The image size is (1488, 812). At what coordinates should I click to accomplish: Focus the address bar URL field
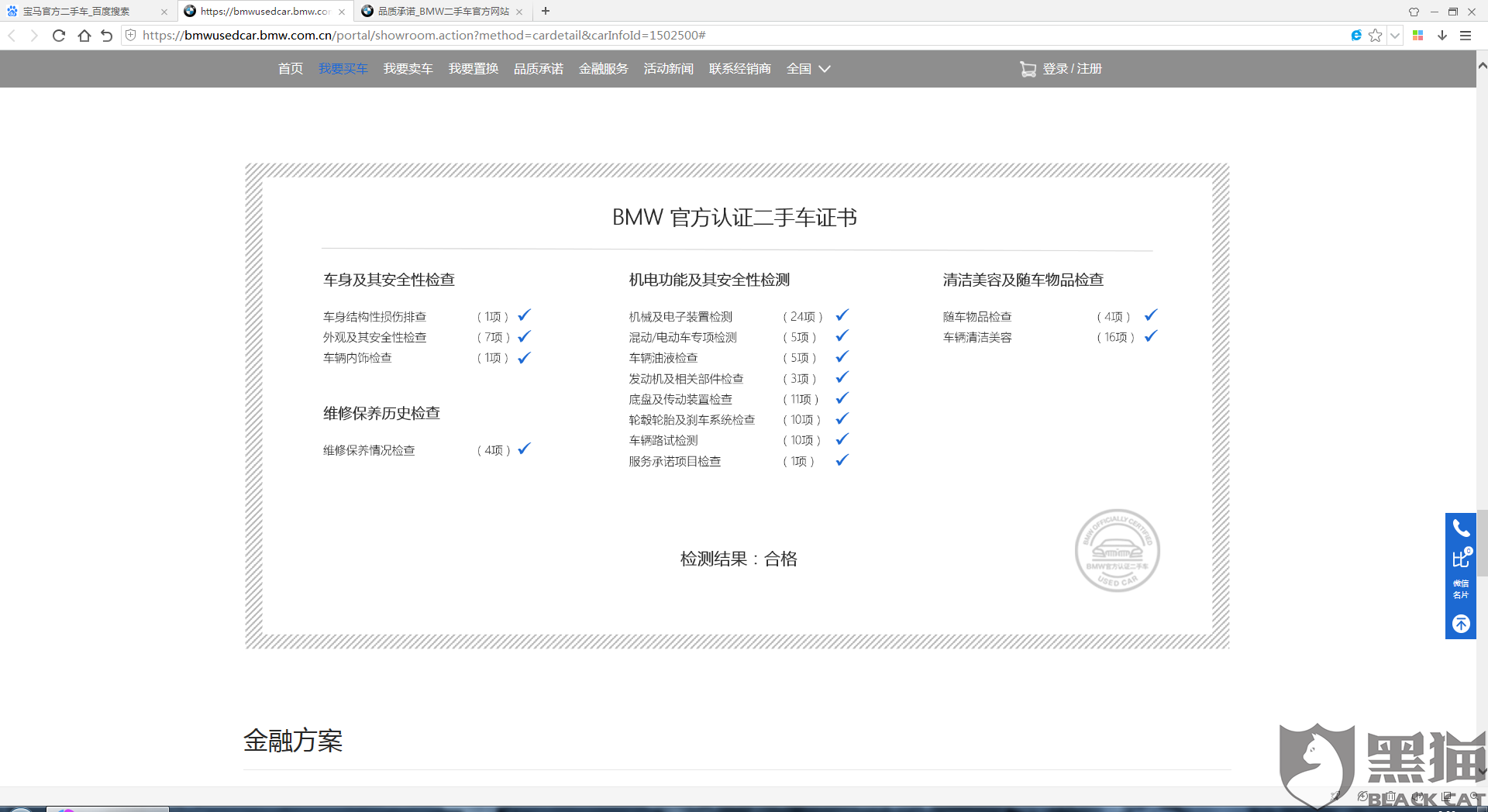(x=736, y=35)
